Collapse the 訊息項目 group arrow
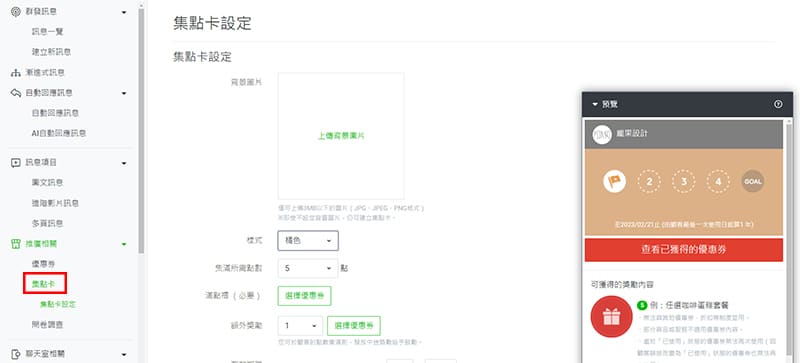 point(124,163)
